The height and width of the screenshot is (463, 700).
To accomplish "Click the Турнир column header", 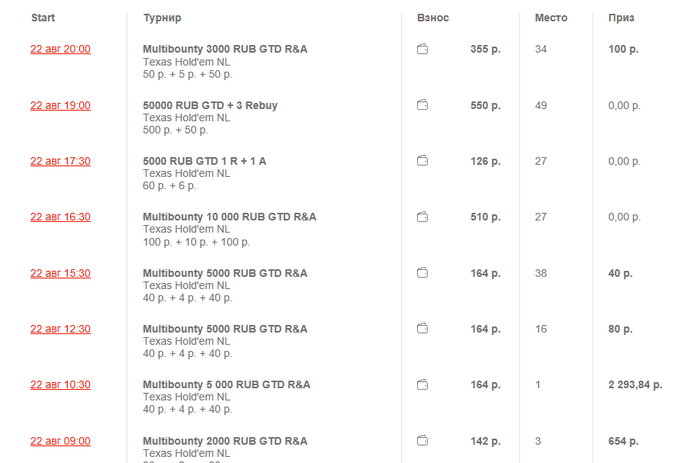I will pyautogui.click(x=162, y=18).
